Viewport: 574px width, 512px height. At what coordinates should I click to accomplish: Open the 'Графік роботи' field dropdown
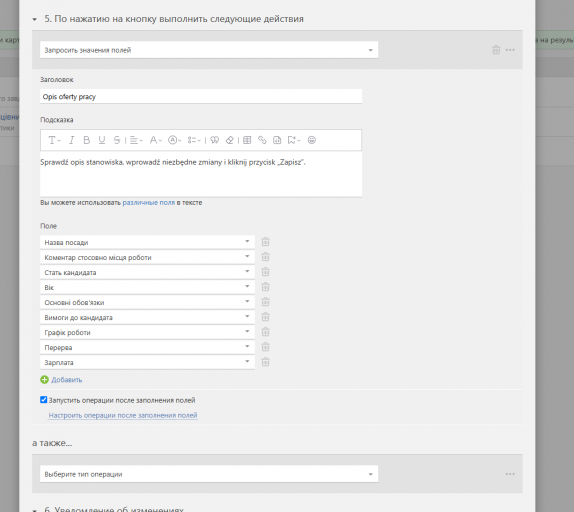147,332
